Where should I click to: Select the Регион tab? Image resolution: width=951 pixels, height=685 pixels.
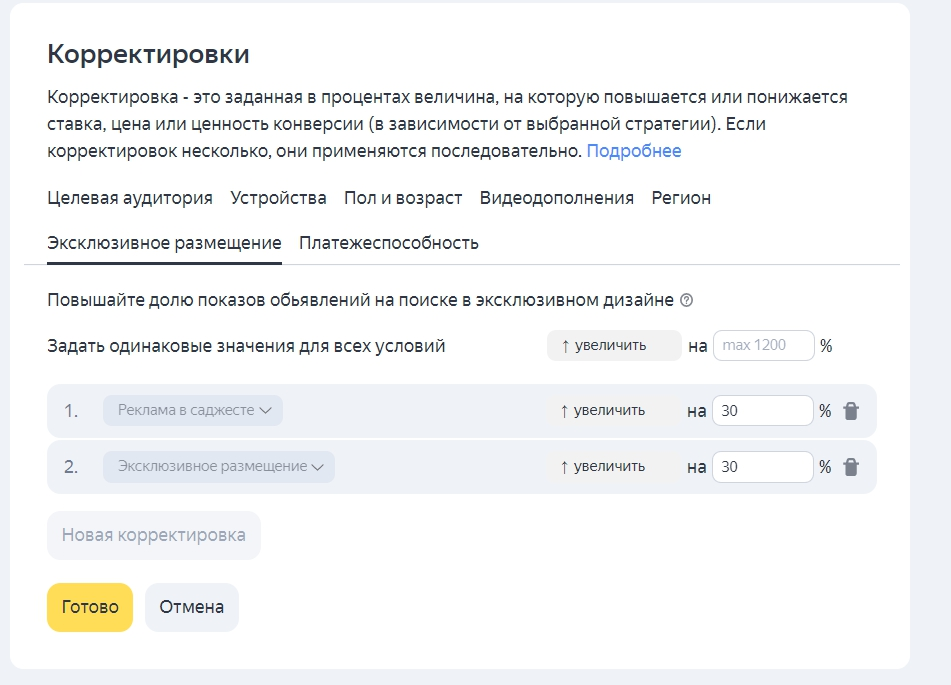681,198
